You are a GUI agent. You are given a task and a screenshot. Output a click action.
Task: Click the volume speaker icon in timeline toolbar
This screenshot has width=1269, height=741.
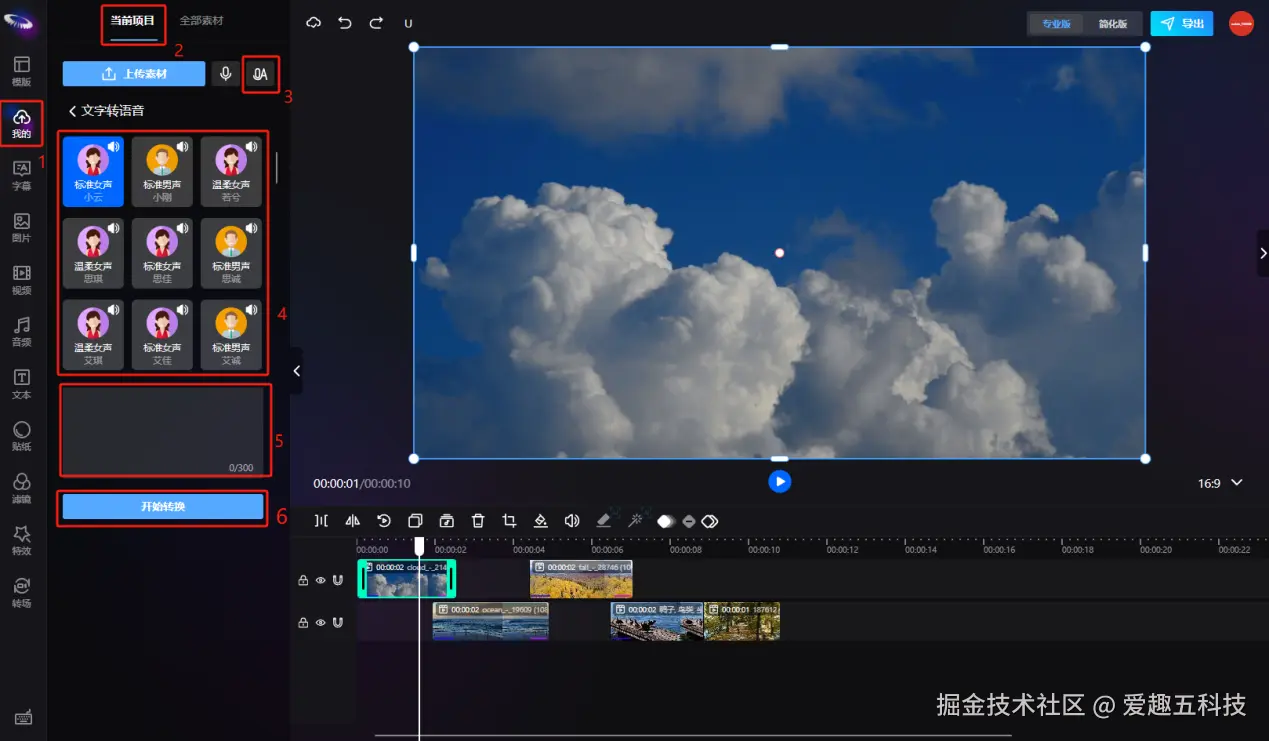[x=572, y=521]
